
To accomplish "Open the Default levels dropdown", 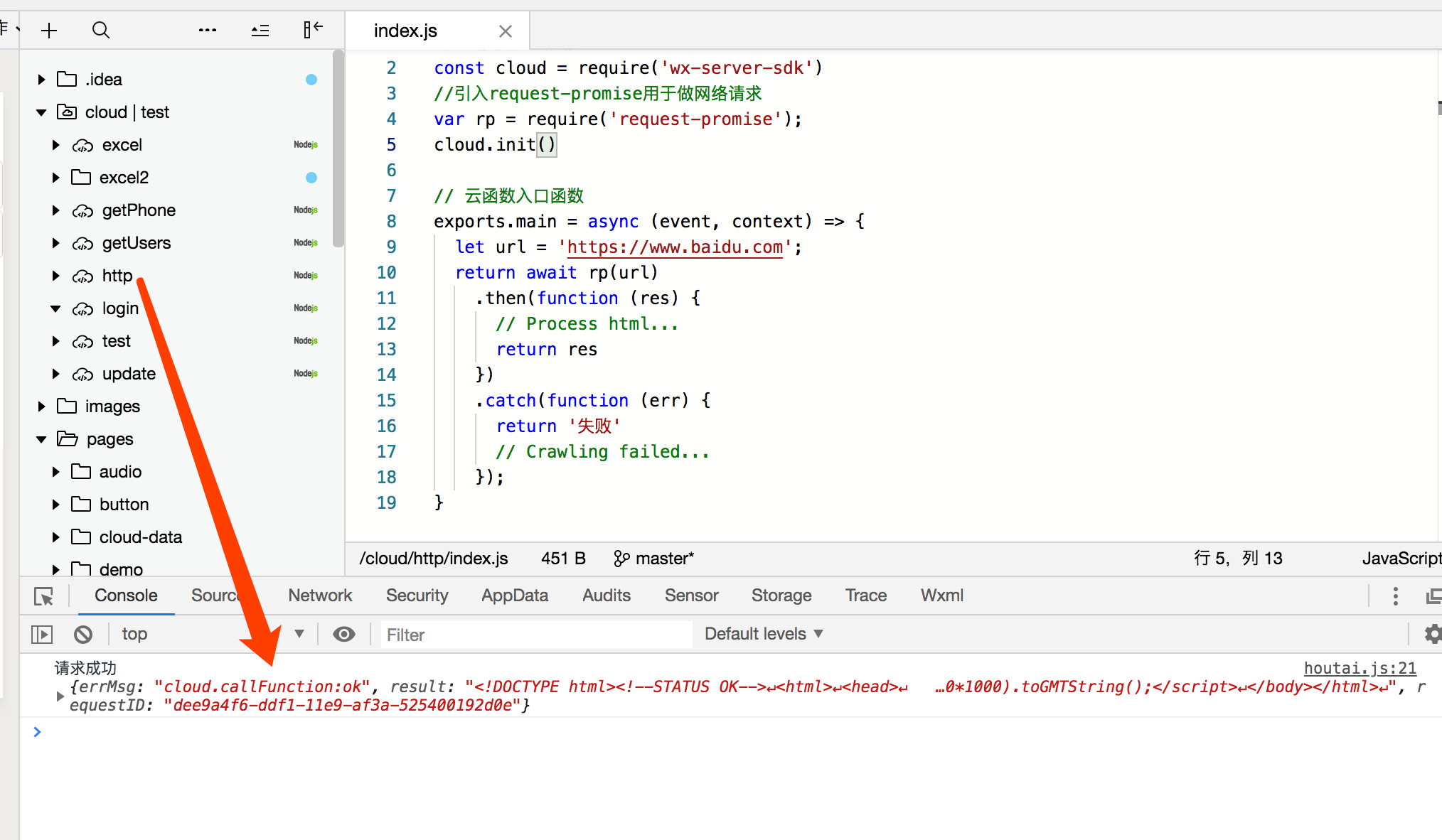I will (763, 634).
